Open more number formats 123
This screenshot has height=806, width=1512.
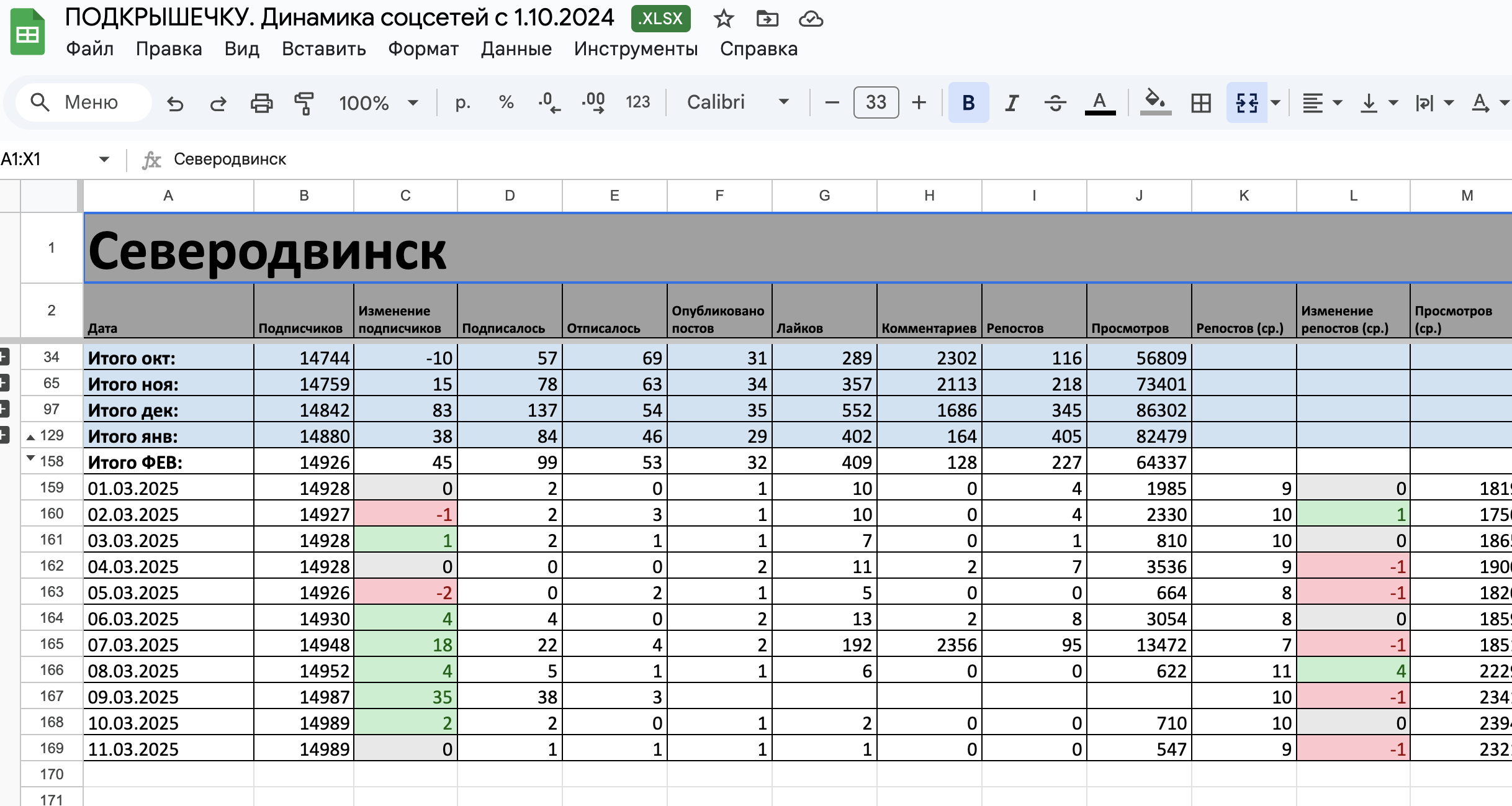pos(638,102)
